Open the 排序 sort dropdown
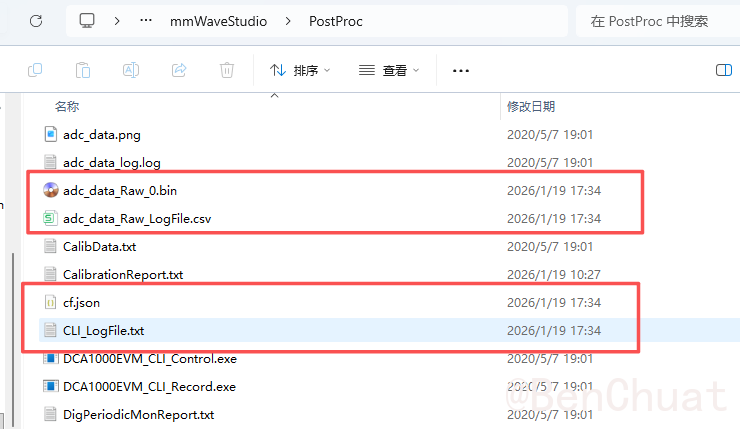 (x=300, y=70)
